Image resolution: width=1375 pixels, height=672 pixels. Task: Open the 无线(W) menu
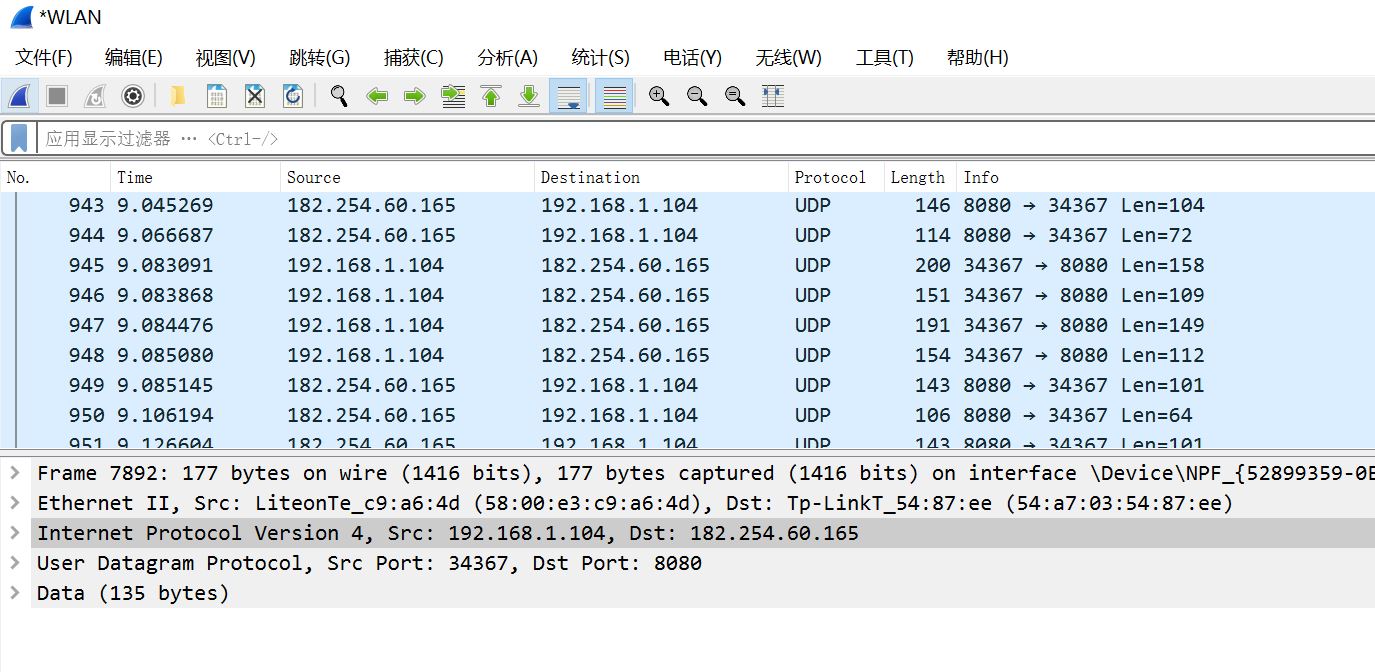788,58
